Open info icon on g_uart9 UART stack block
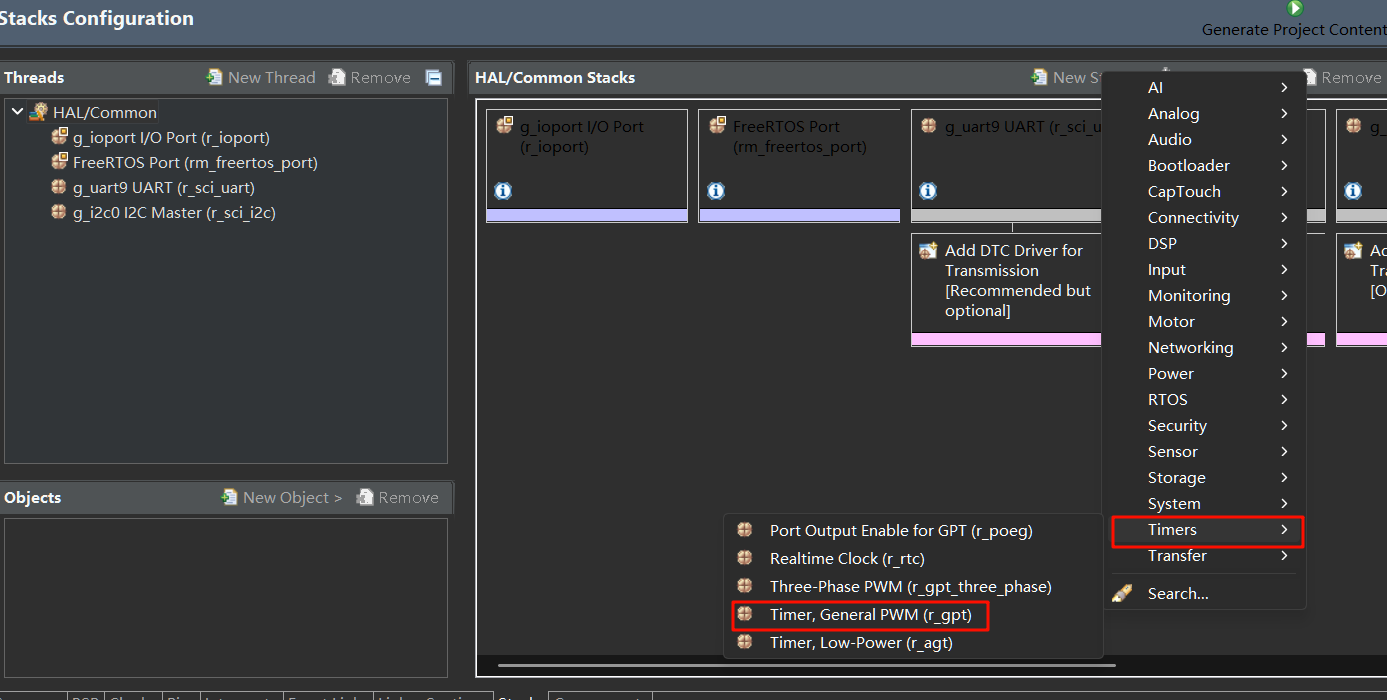 (x=928, y=191)
